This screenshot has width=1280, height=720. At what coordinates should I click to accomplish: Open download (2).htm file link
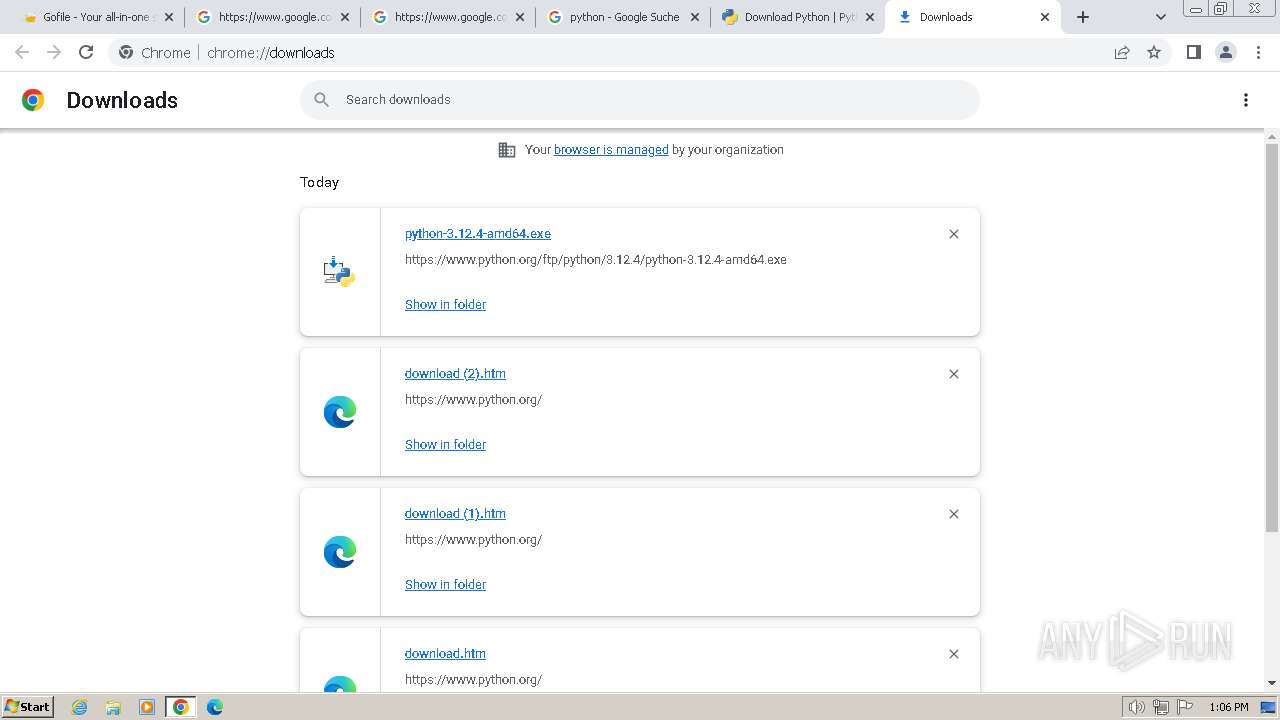click(x=455, y=374)
